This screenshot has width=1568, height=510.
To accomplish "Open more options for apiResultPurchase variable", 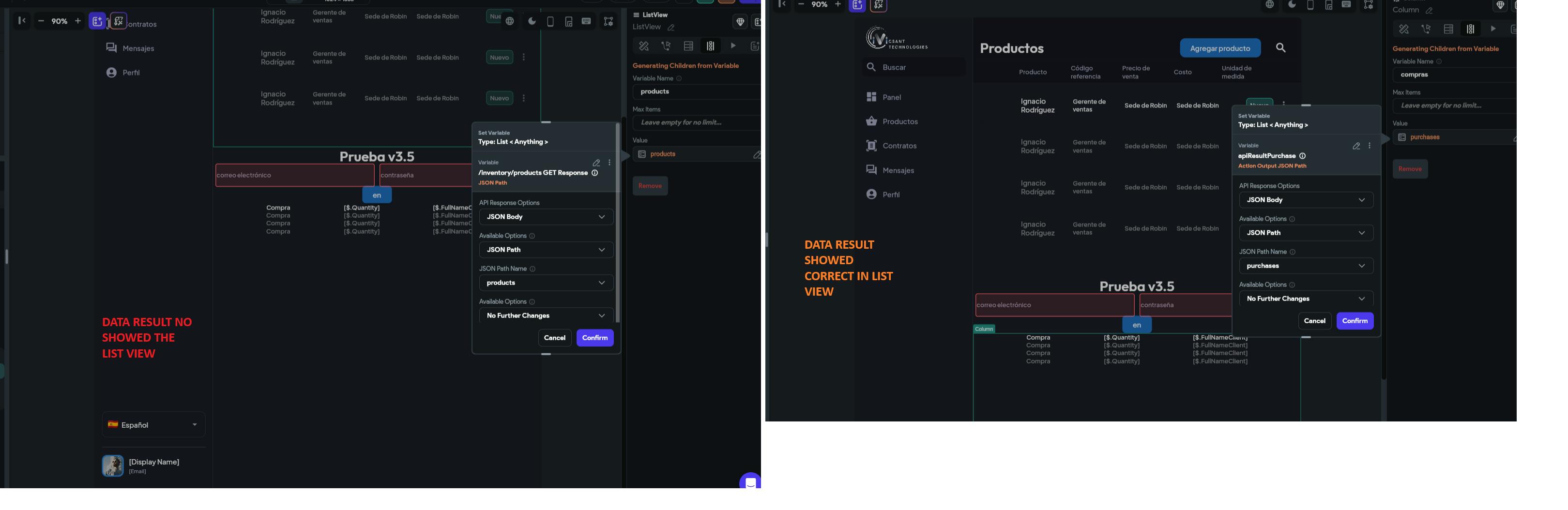I will coord(1370,146).
